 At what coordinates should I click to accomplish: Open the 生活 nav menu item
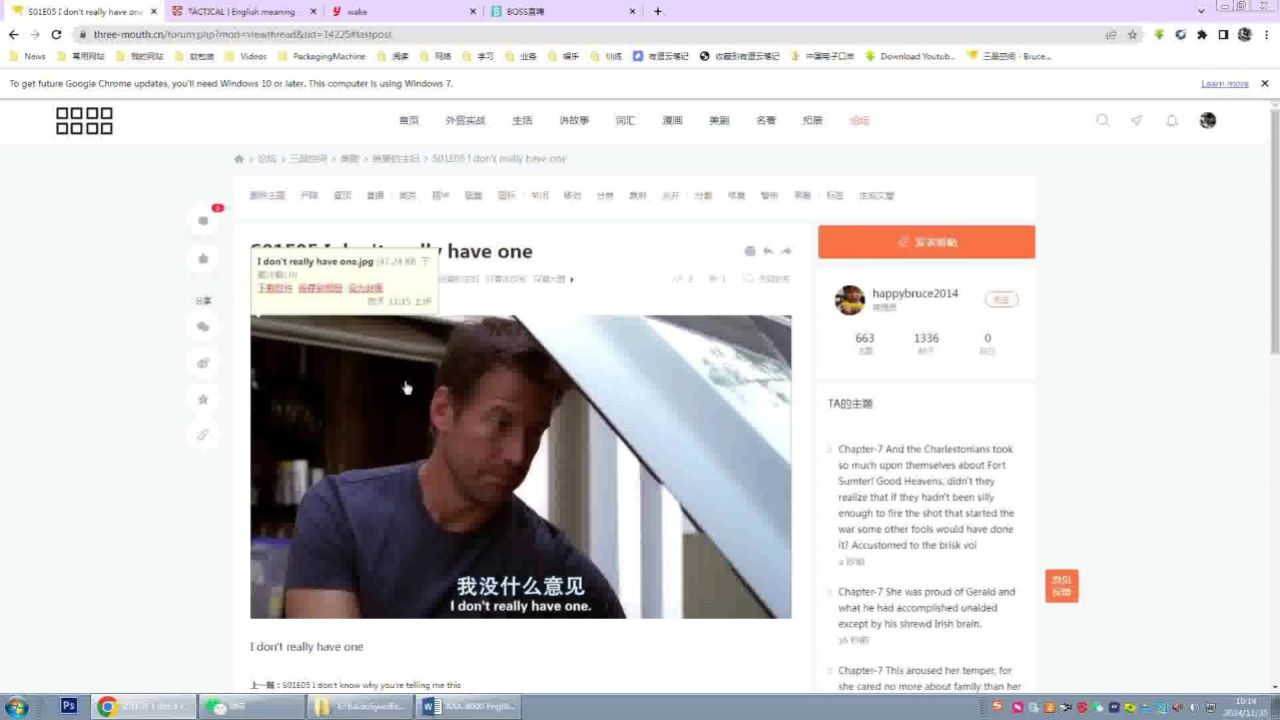click(522, 120)
